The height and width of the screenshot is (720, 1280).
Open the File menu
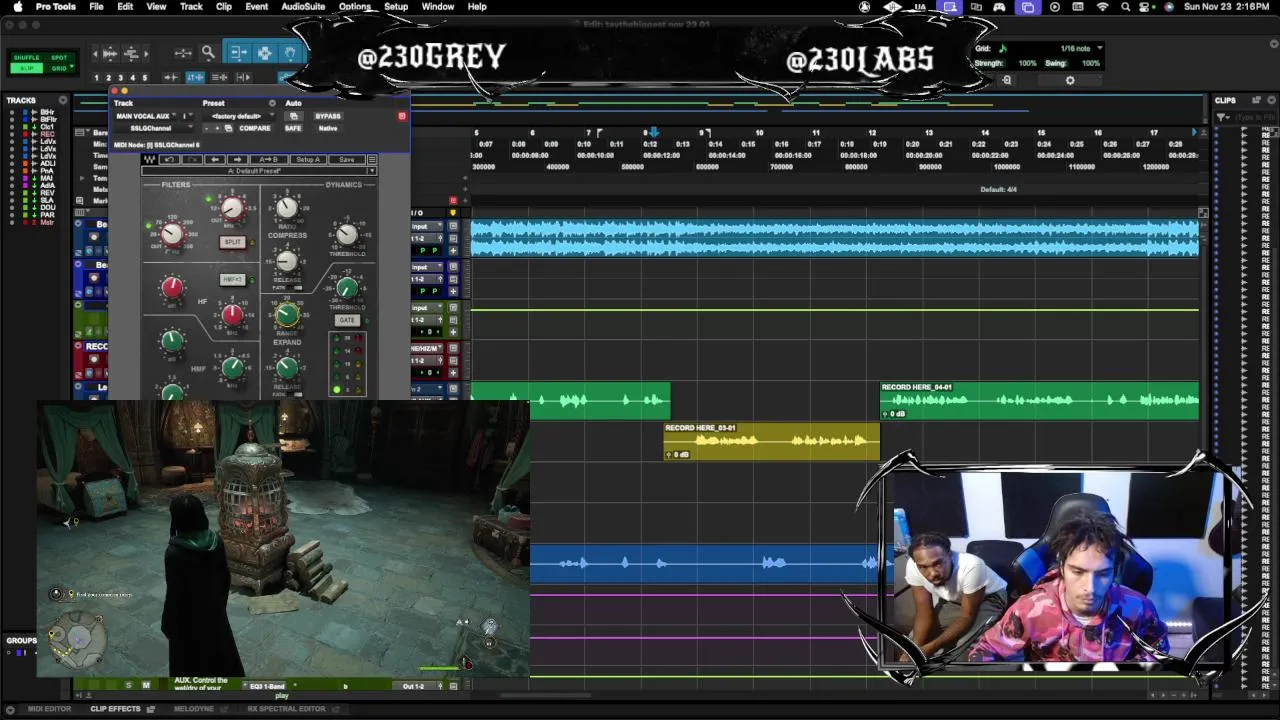click(x=96, y=7)
